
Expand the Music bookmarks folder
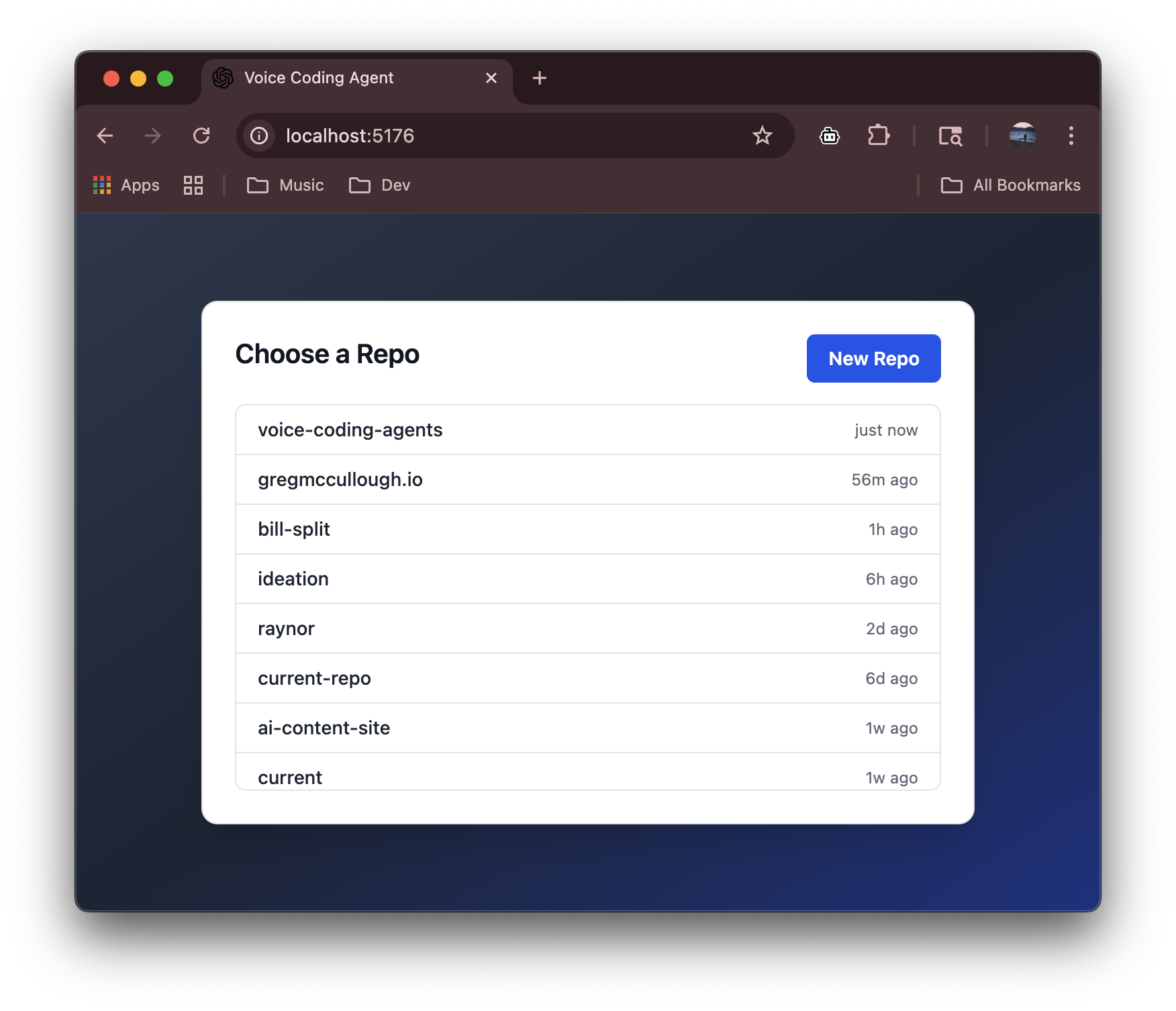click(285, 185)
